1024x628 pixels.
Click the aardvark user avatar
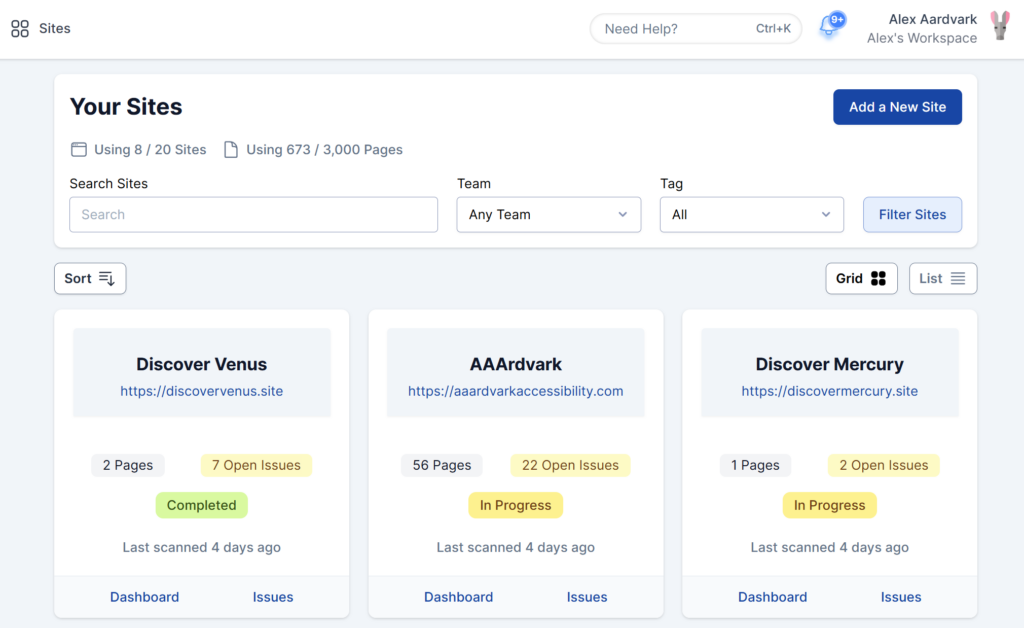click(x=999, y=27)
